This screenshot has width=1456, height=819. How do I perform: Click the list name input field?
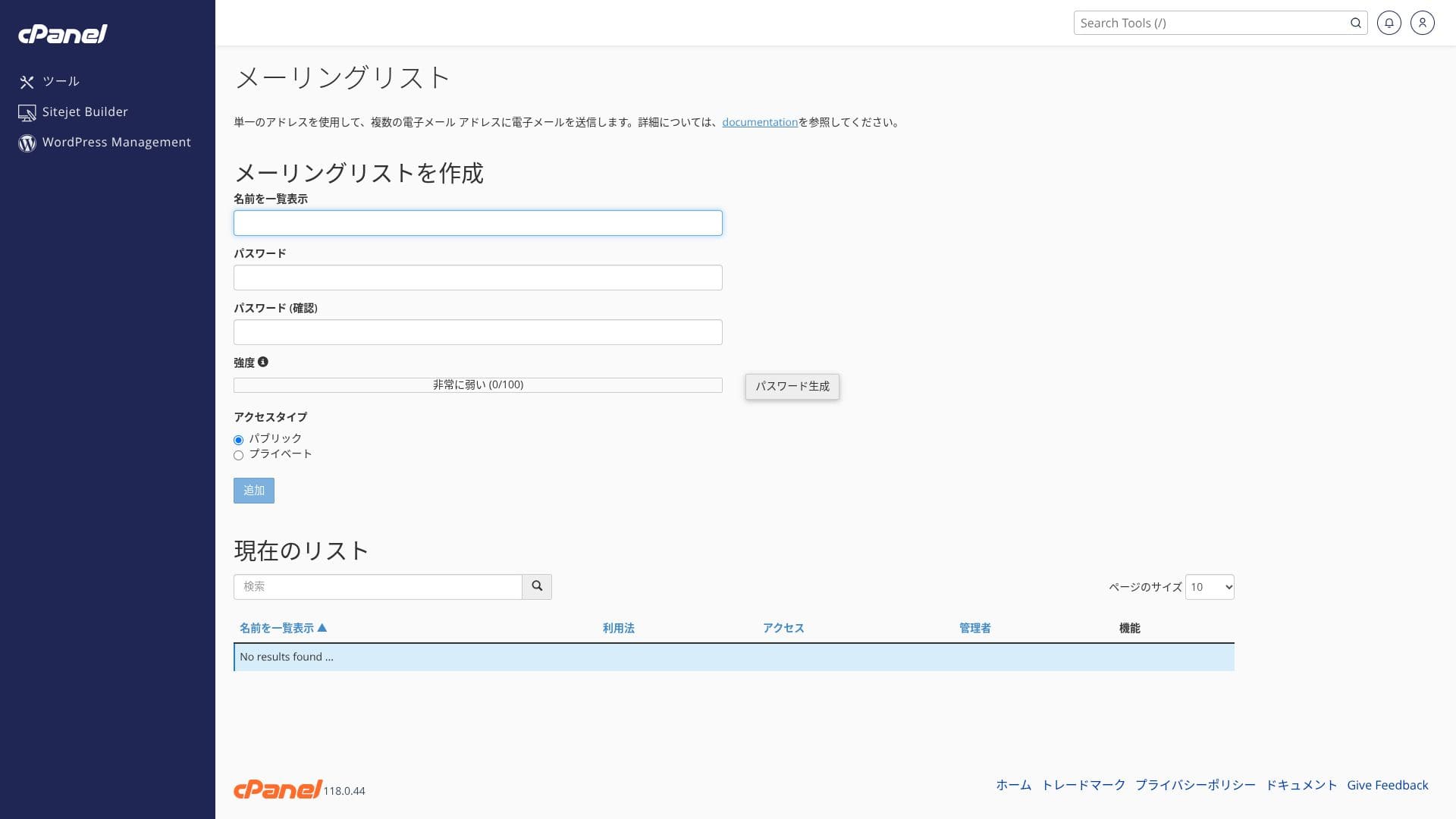point(478,223)
